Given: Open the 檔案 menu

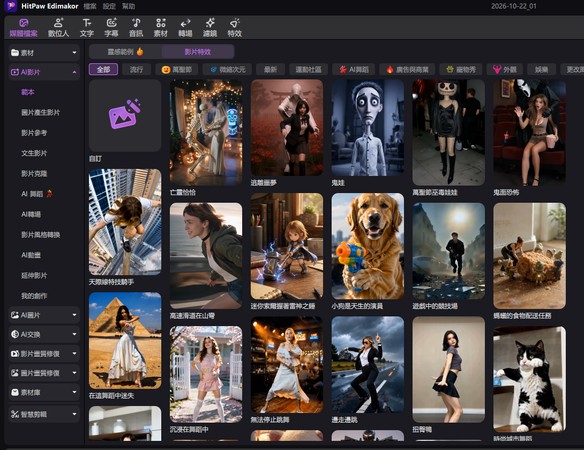Looking at the screenshot, I should (x=90, y=6).
